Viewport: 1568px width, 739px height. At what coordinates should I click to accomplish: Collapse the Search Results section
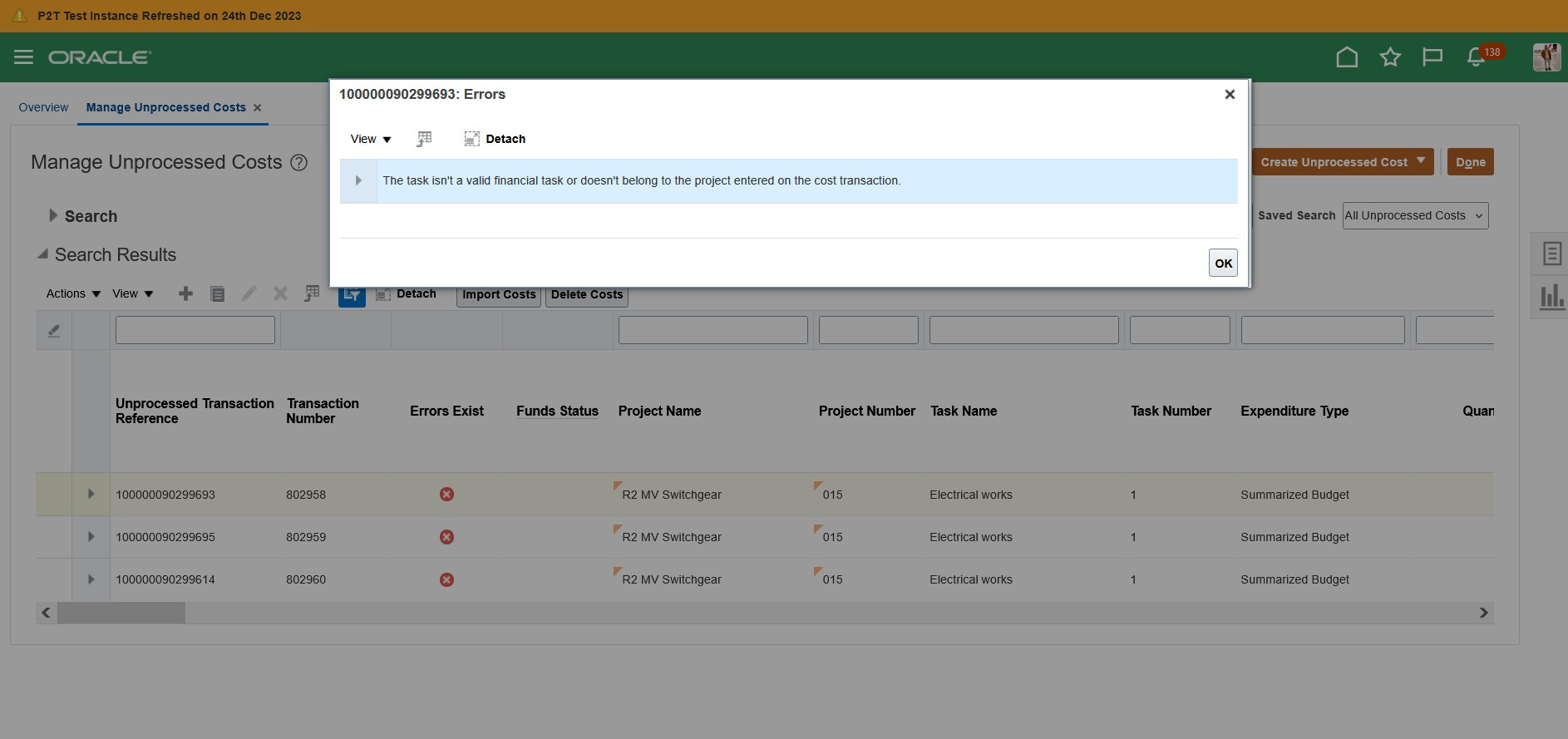point(42,254)
